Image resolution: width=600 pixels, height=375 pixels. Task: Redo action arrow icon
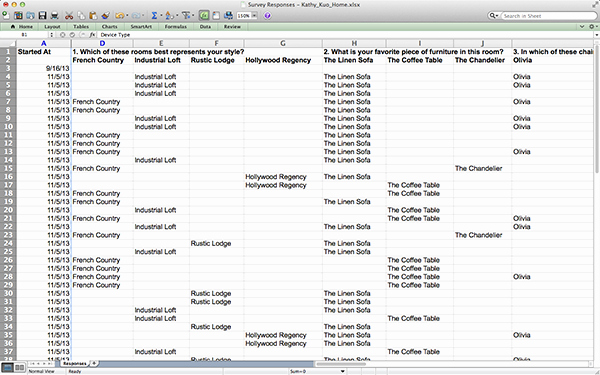tap(136, 16)
